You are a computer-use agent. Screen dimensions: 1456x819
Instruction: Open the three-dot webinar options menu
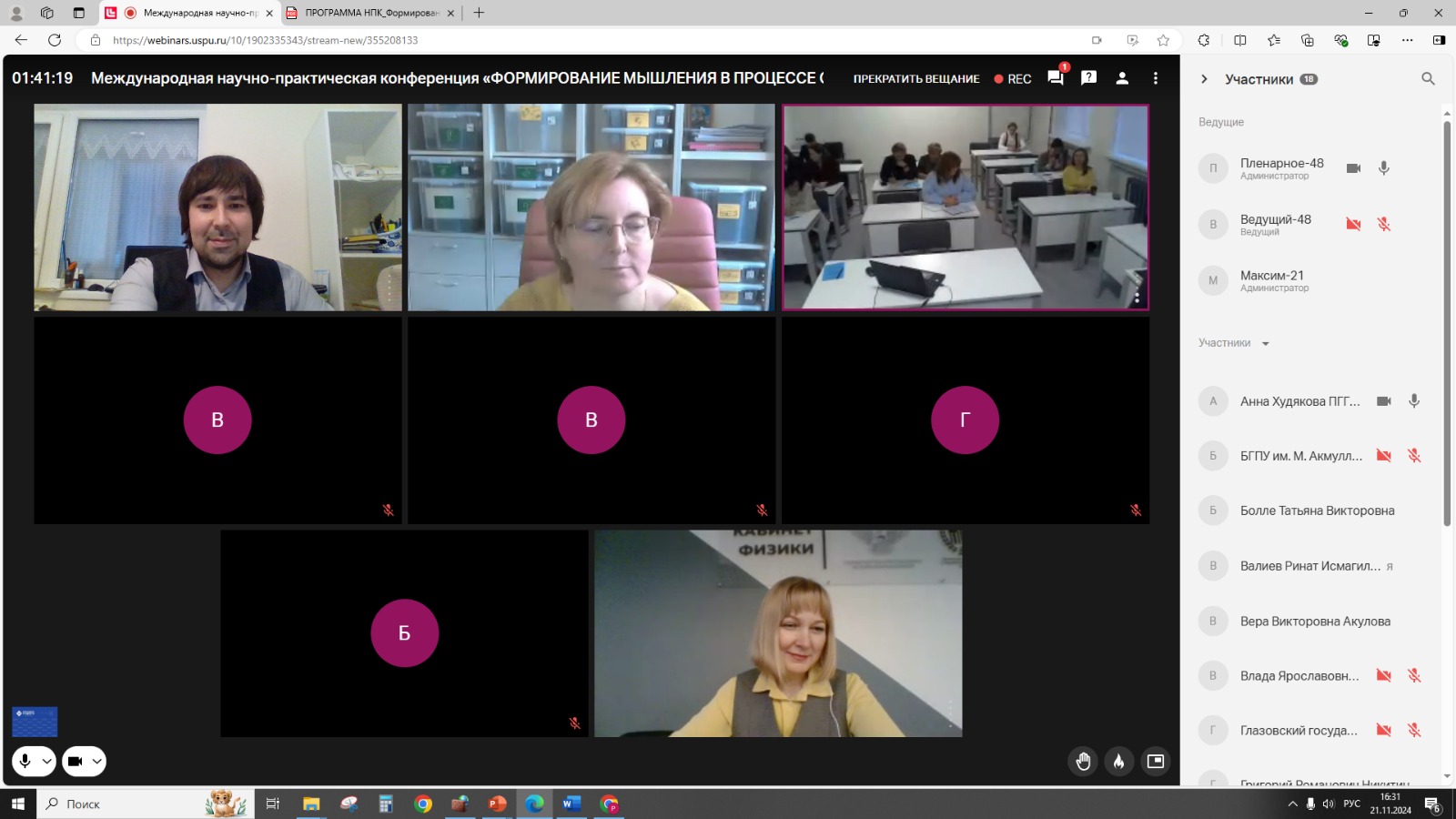coord(1156,78)
